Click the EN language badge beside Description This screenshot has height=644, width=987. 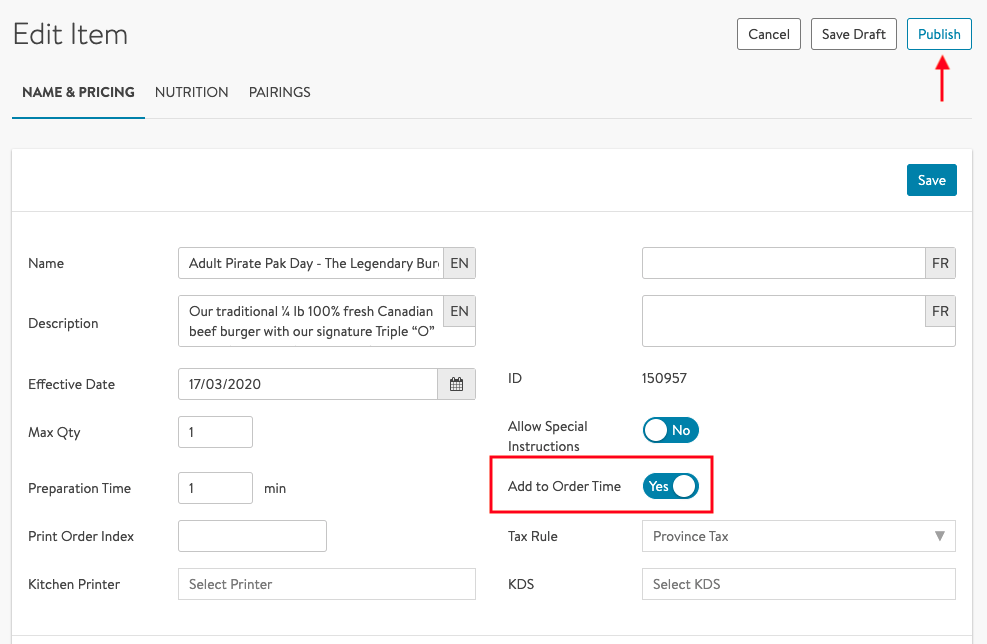[459, 311]
